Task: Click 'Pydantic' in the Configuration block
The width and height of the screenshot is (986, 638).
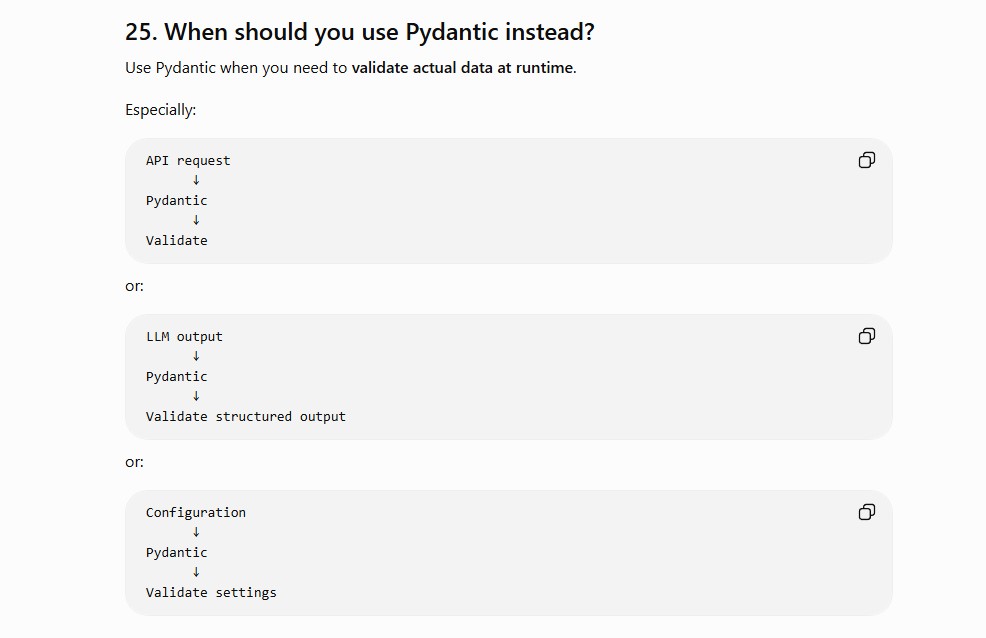Action: click(177, 553)
